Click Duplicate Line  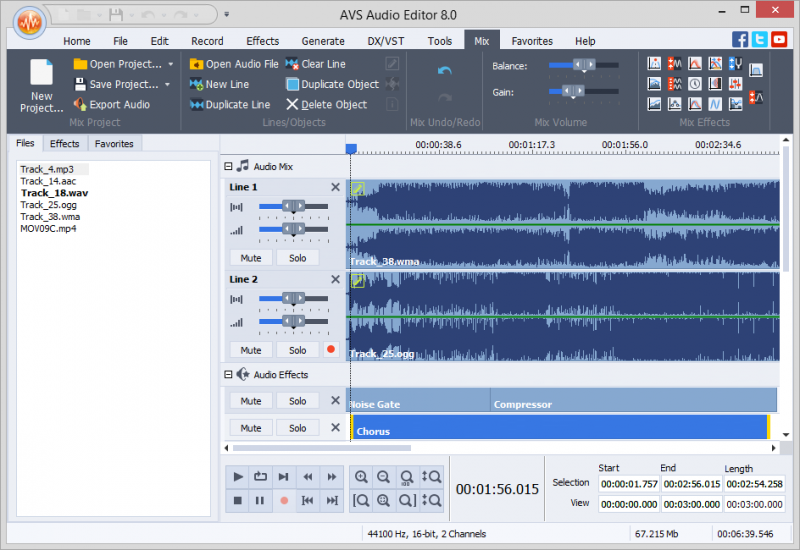point(230,105)
